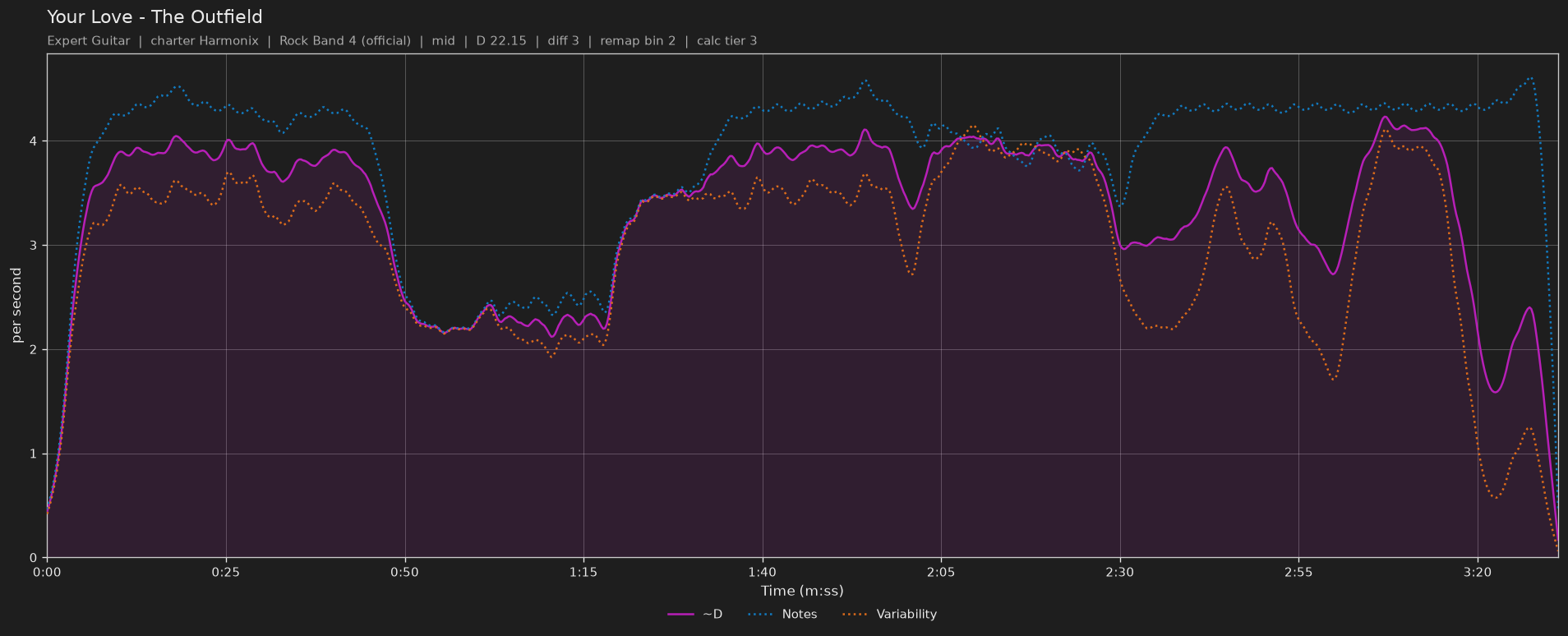Click the blue dotted Notes legend swatch

pos(762,615)
